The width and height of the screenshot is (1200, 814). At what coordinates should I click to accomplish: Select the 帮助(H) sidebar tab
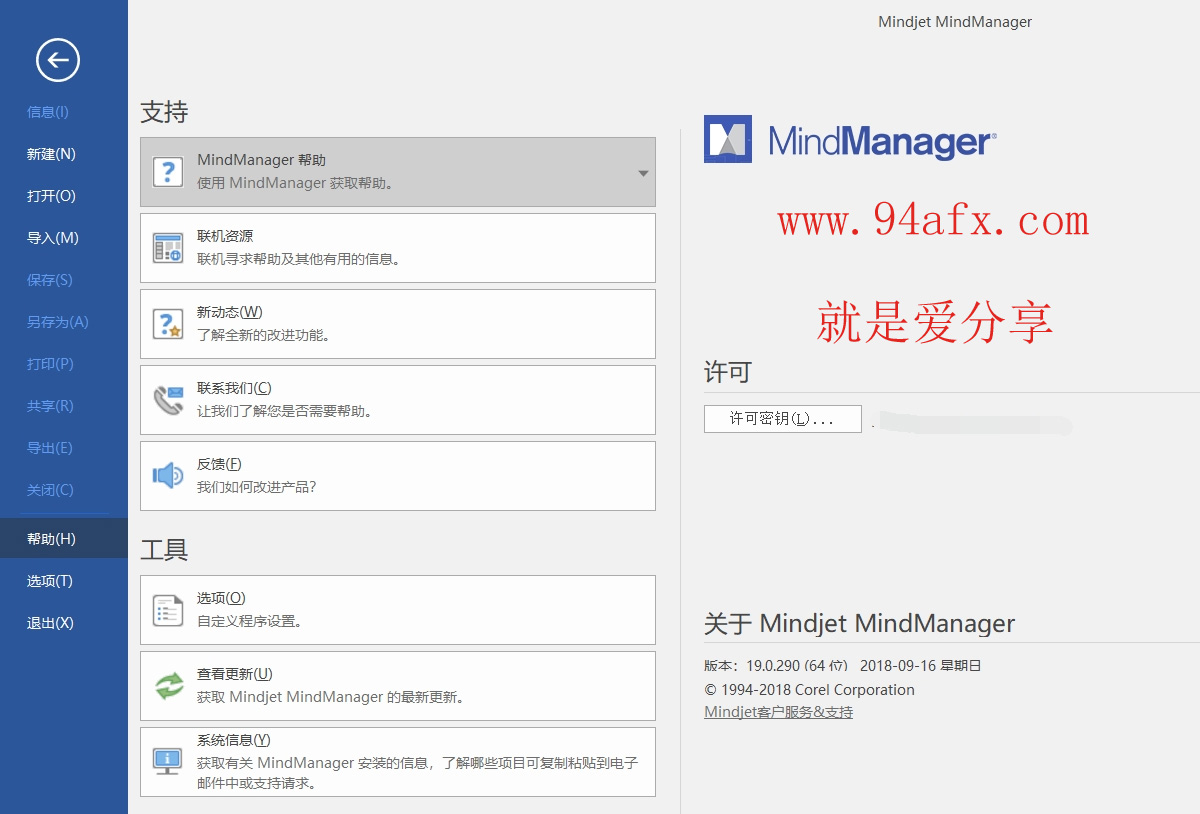64,539
